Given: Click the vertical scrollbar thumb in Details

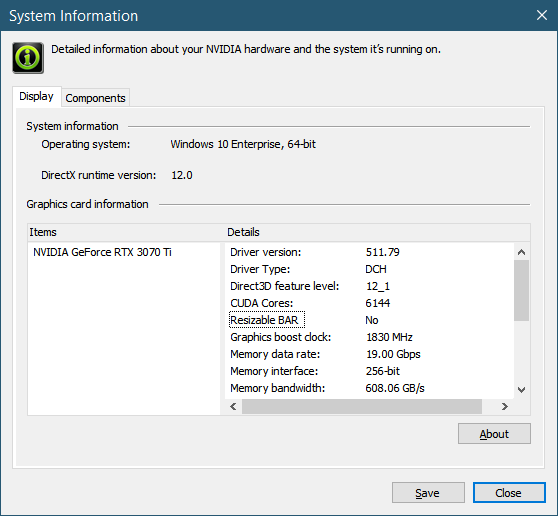Looking at the screenshot, I should click(x=522, y=290).
